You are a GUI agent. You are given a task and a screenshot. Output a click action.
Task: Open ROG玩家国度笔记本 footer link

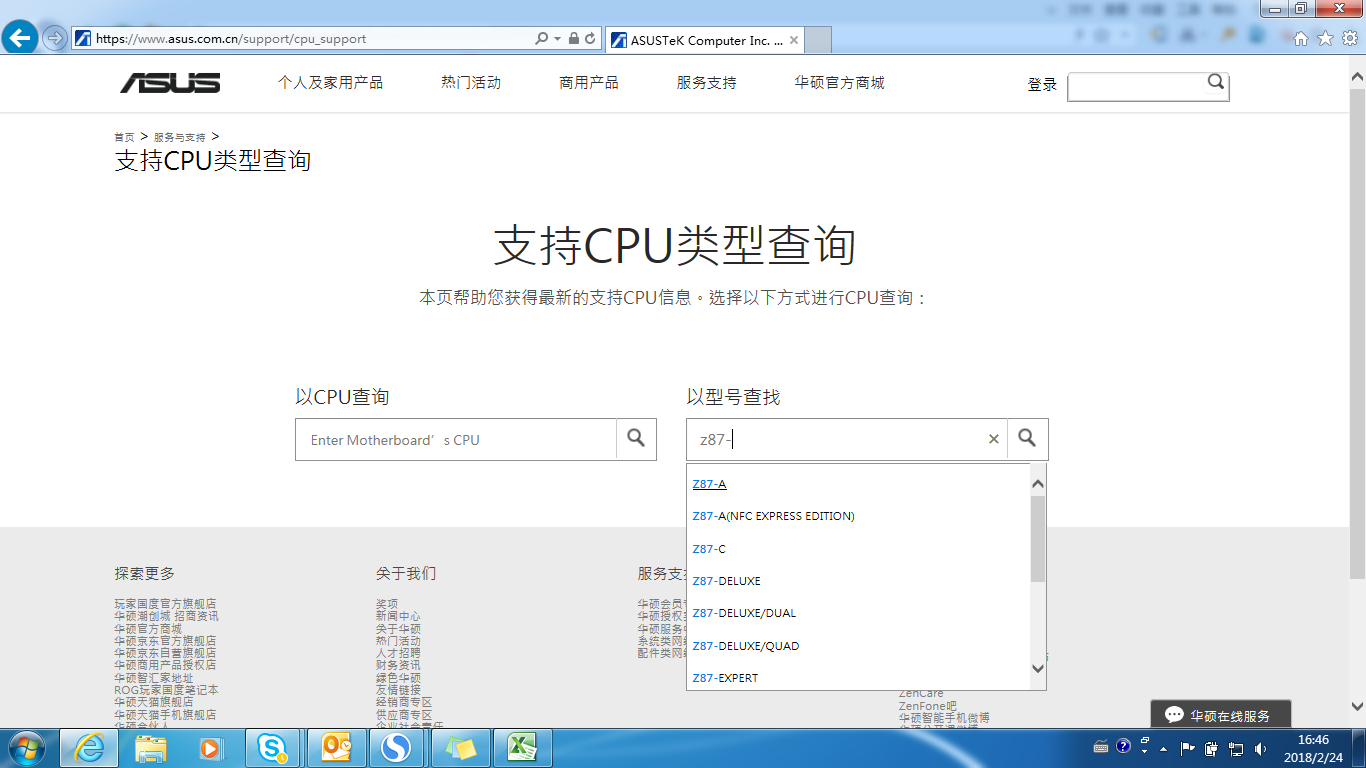pos(166,690)
